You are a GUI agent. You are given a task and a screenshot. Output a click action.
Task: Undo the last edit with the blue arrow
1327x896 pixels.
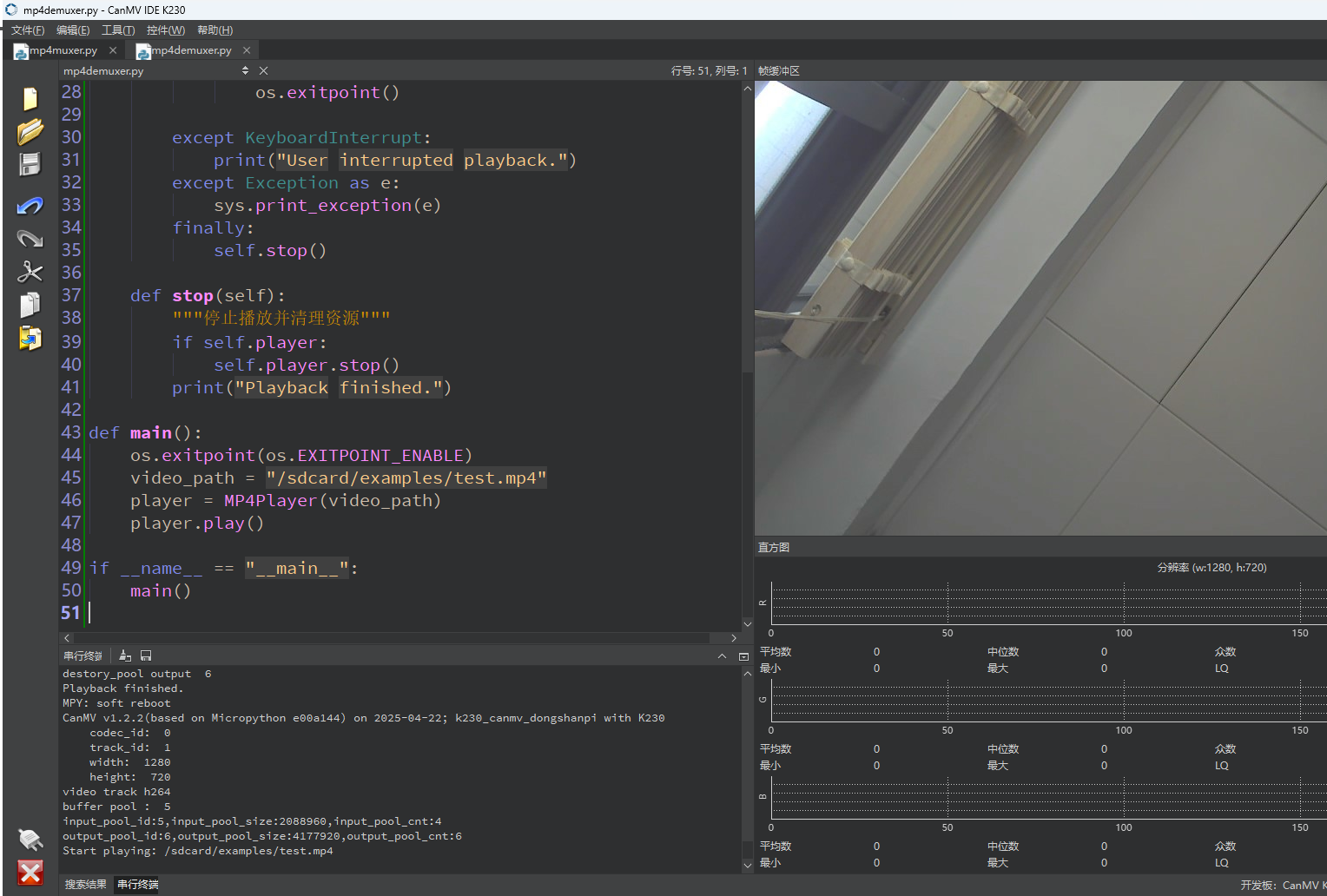pos(30,206)
